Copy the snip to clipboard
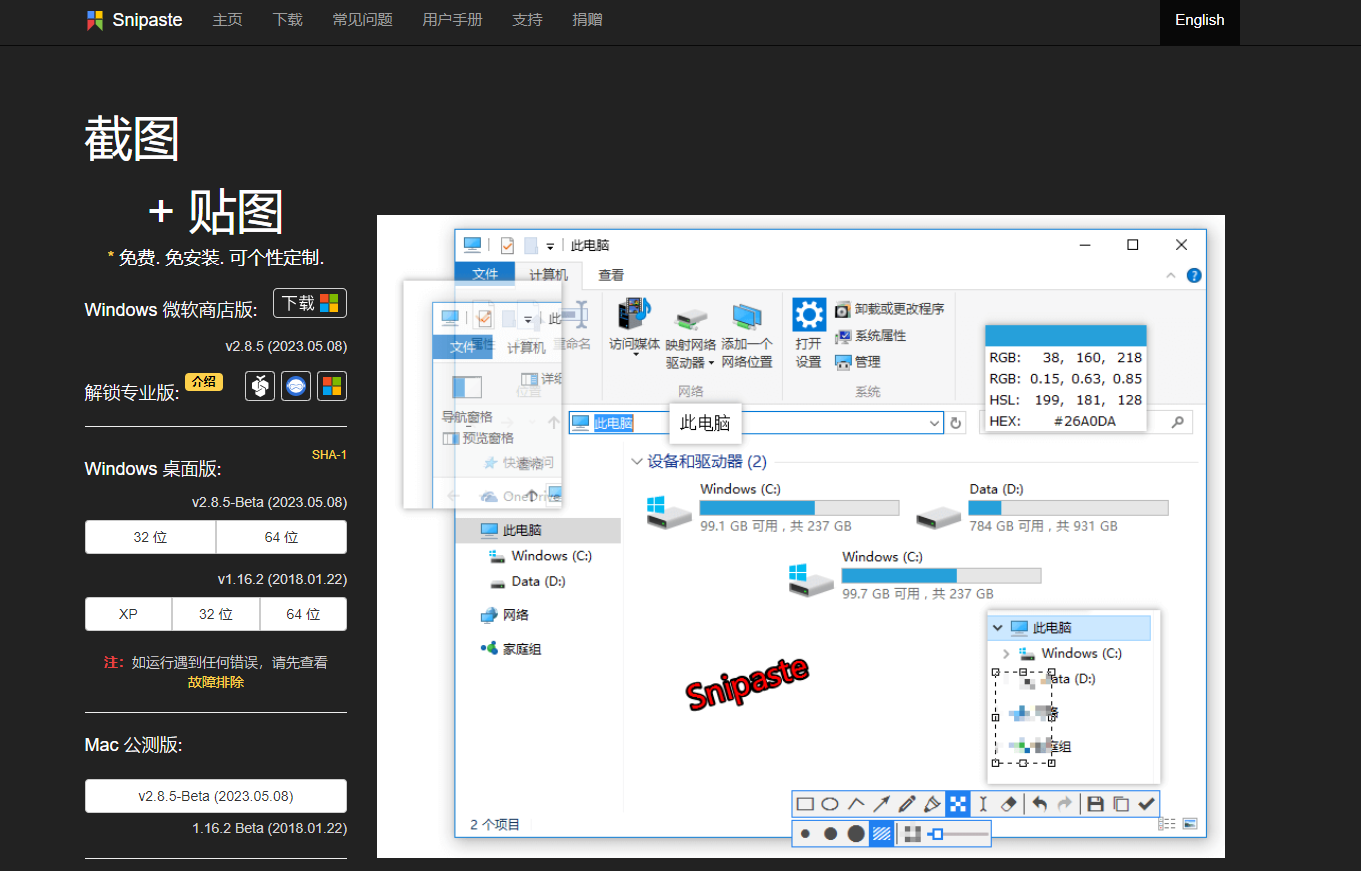 coord(1121,804)
